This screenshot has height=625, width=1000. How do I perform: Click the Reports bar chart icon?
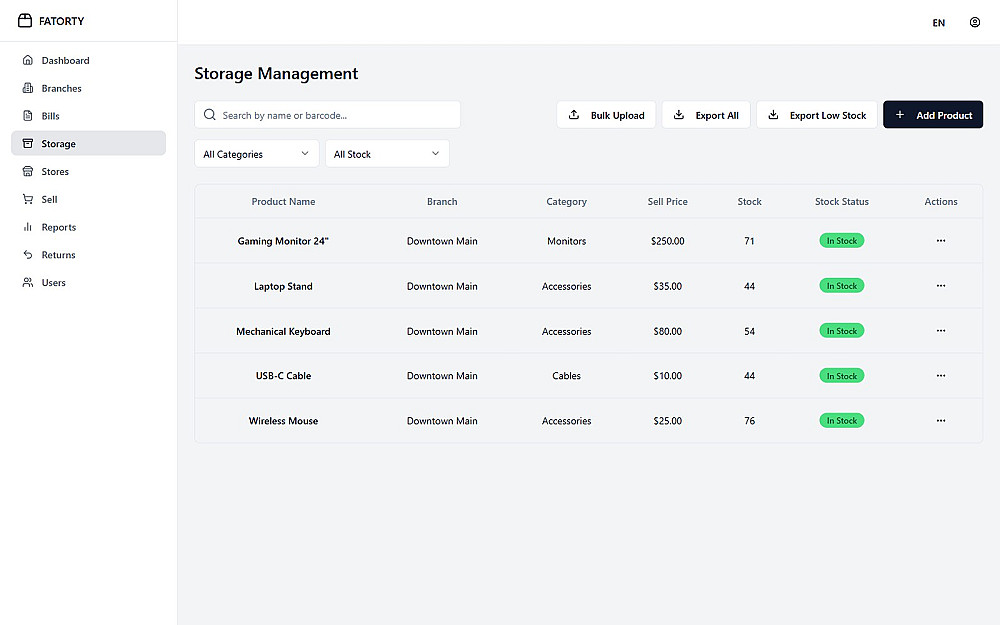coord(27,227)
